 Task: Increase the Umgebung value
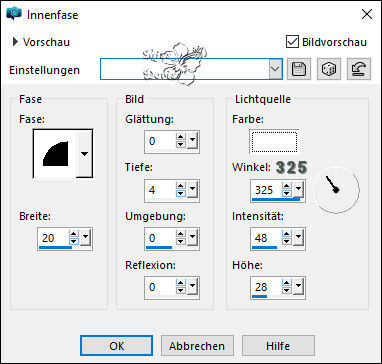[181, 234]
